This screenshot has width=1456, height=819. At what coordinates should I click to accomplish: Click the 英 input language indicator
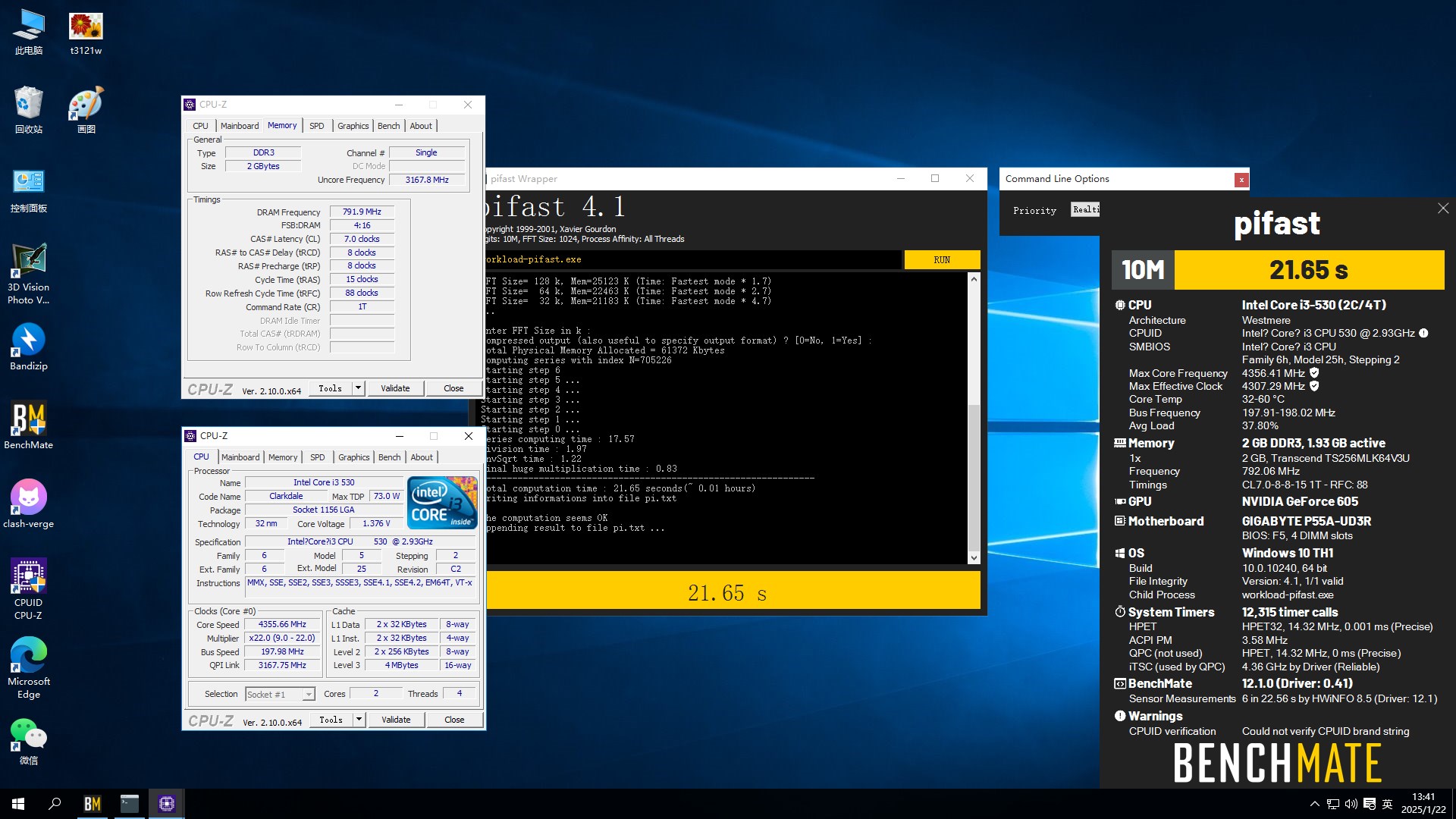[x=1388, y=804]
